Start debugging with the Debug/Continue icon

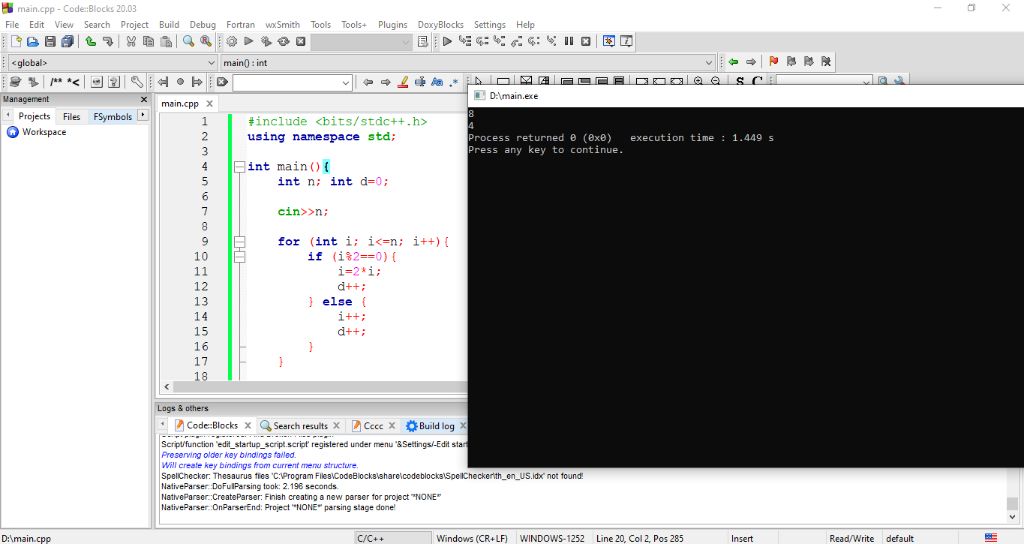pos(447,41)
